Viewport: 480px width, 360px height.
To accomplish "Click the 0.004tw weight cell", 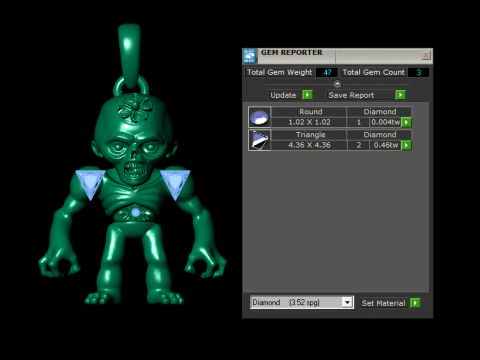I will point(386,122).
